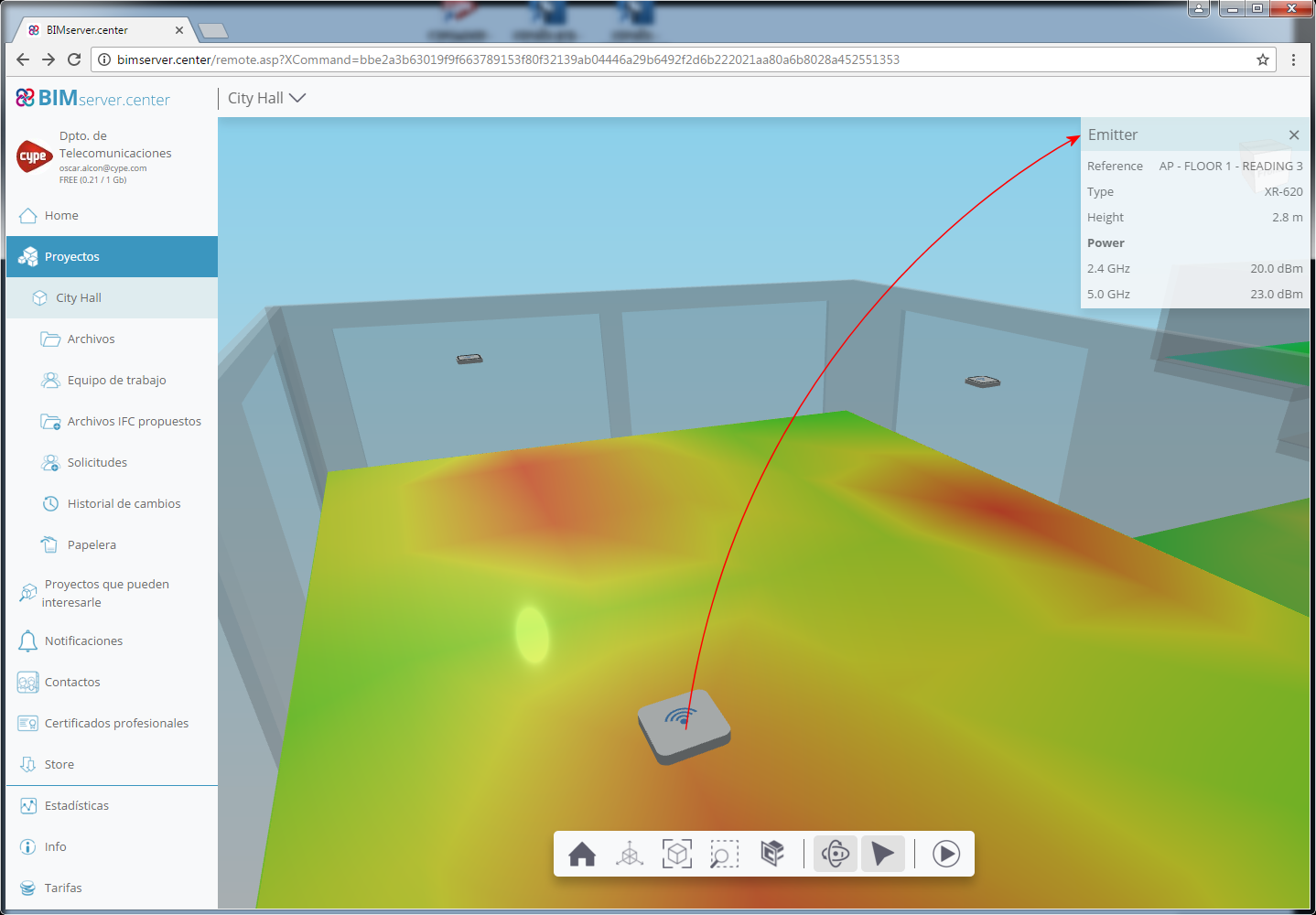
Task: Click the City Hall cube icon
Action: click(39, 298)
